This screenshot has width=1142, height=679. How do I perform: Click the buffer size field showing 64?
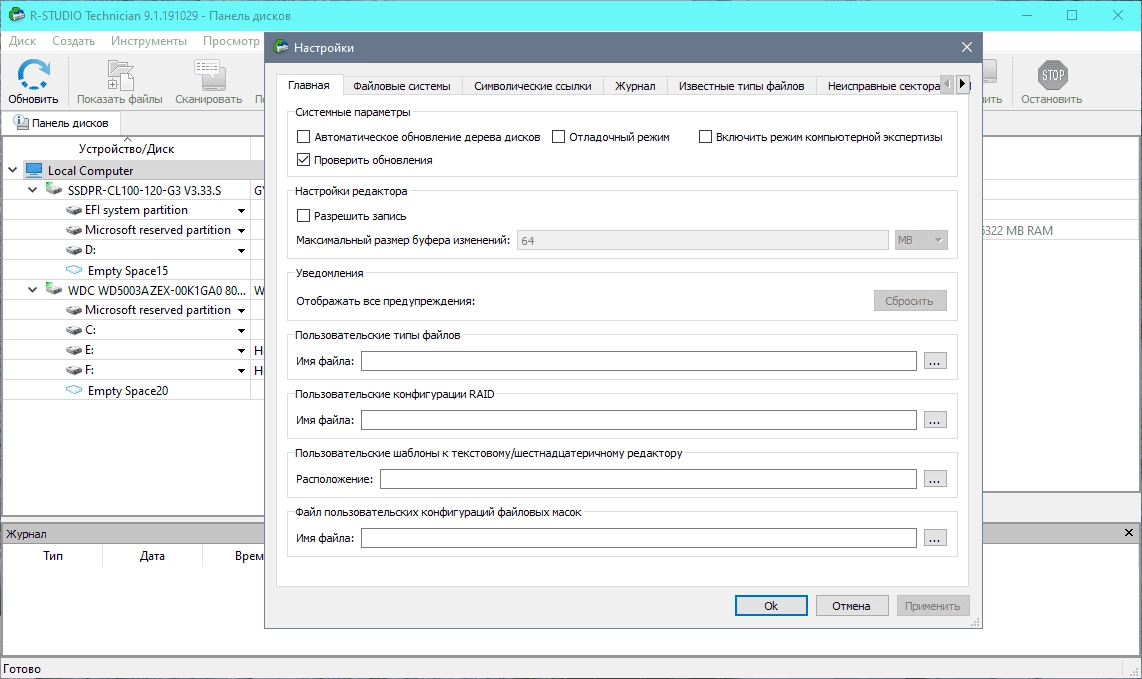pyautogui.click(x=703, y=240)
